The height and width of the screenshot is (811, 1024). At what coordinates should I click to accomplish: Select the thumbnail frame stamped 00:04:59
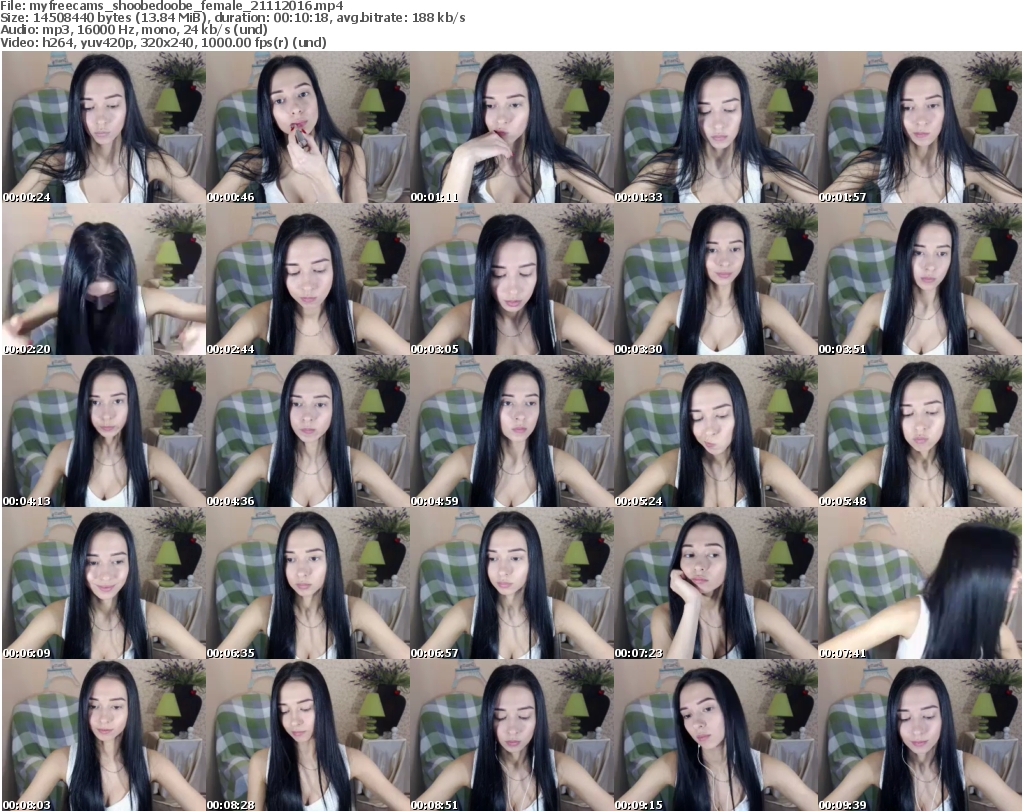click(512, 432)
